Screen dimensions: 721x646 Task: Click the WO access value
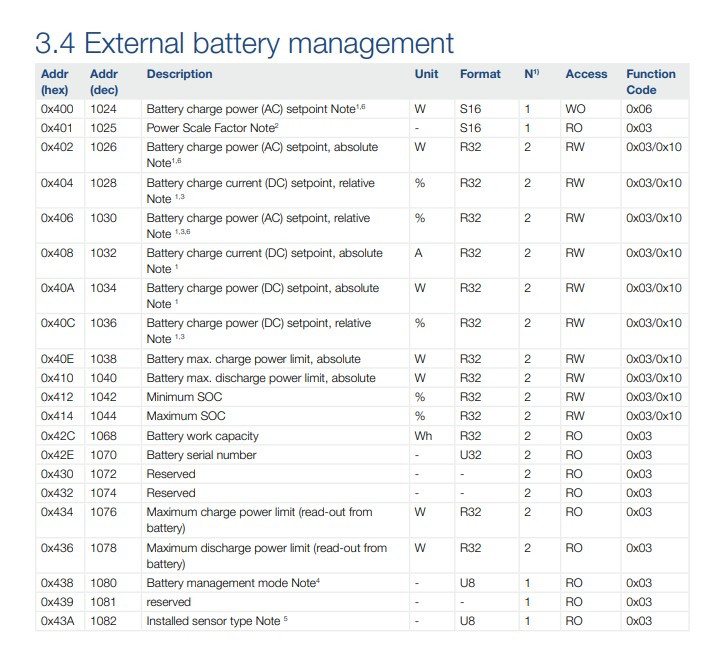tap(575, 109)
